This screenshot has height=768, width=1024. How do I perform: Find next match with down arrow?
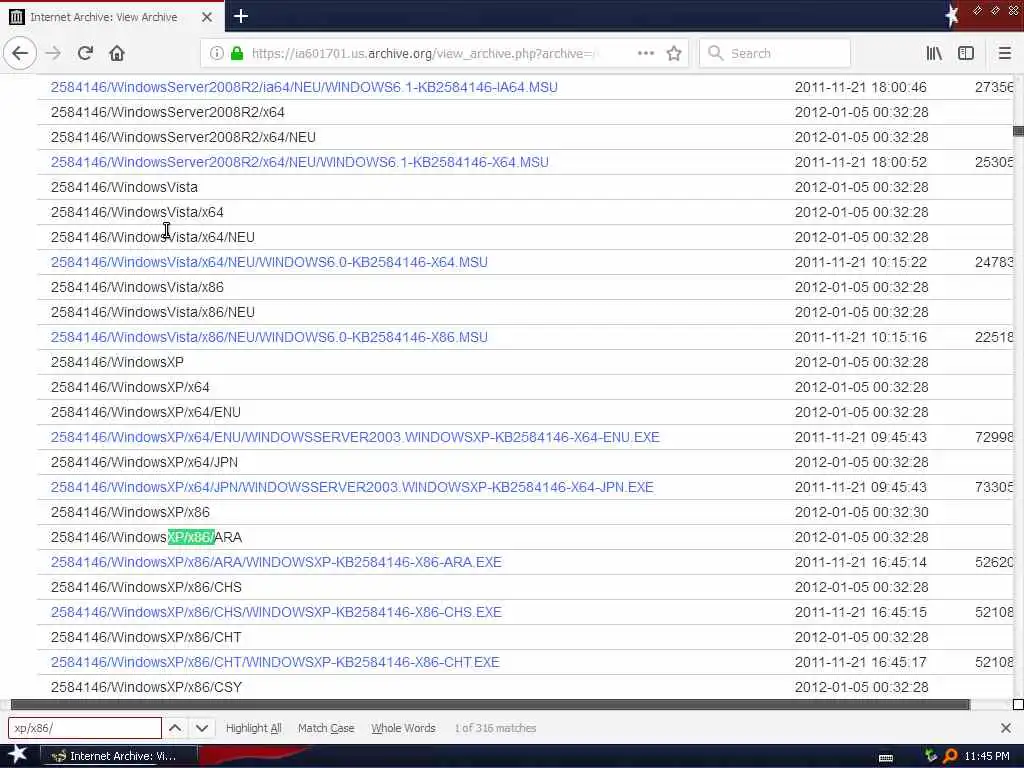[x=202, y=728]
